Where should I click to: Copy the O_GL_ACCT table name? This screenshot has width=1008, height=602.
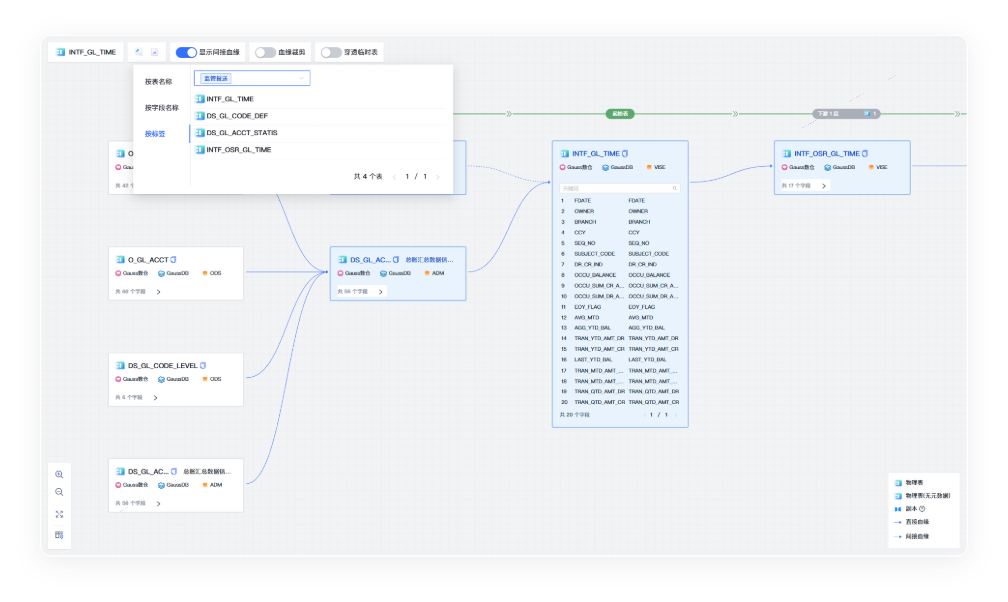click(x=174, y=260)
